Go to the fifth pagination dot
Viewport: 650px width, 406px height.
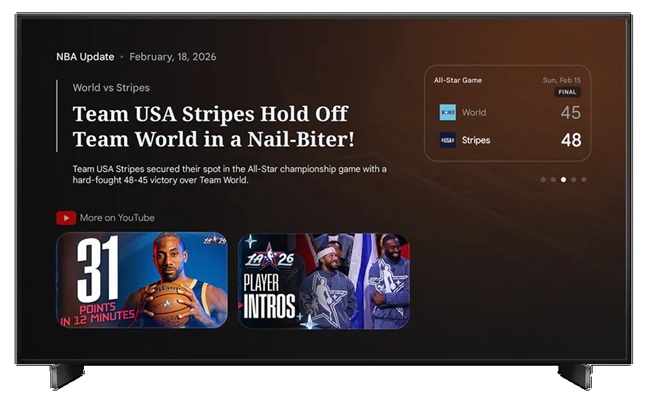click(x=584, y=180)
